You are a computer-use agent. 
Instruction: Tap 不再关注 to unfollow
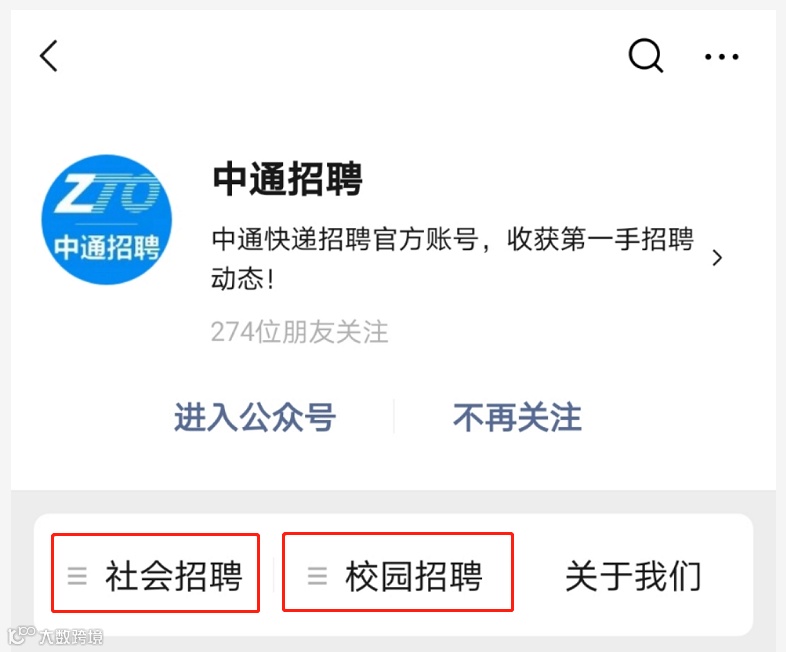pos(517,417)
